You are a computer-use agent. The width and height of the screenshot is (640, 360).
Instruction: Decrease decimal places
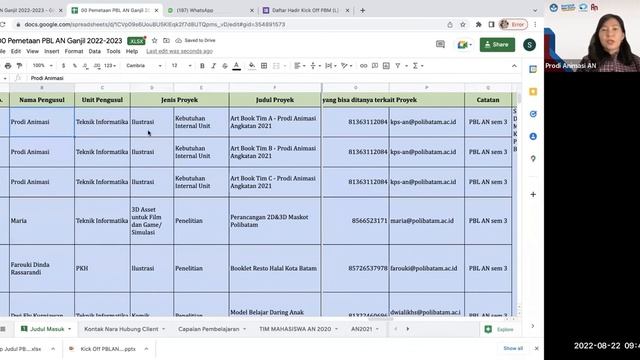(x=85, y=66)
